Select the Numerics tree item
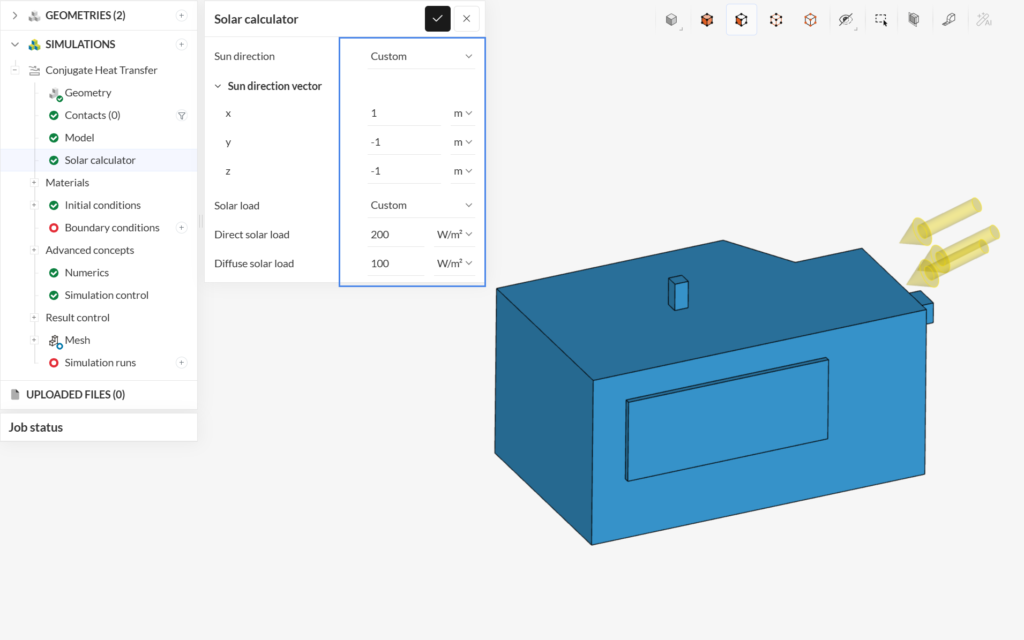Image resolution: width=1024 pixels, height=640 pixels. click(86, 273)
